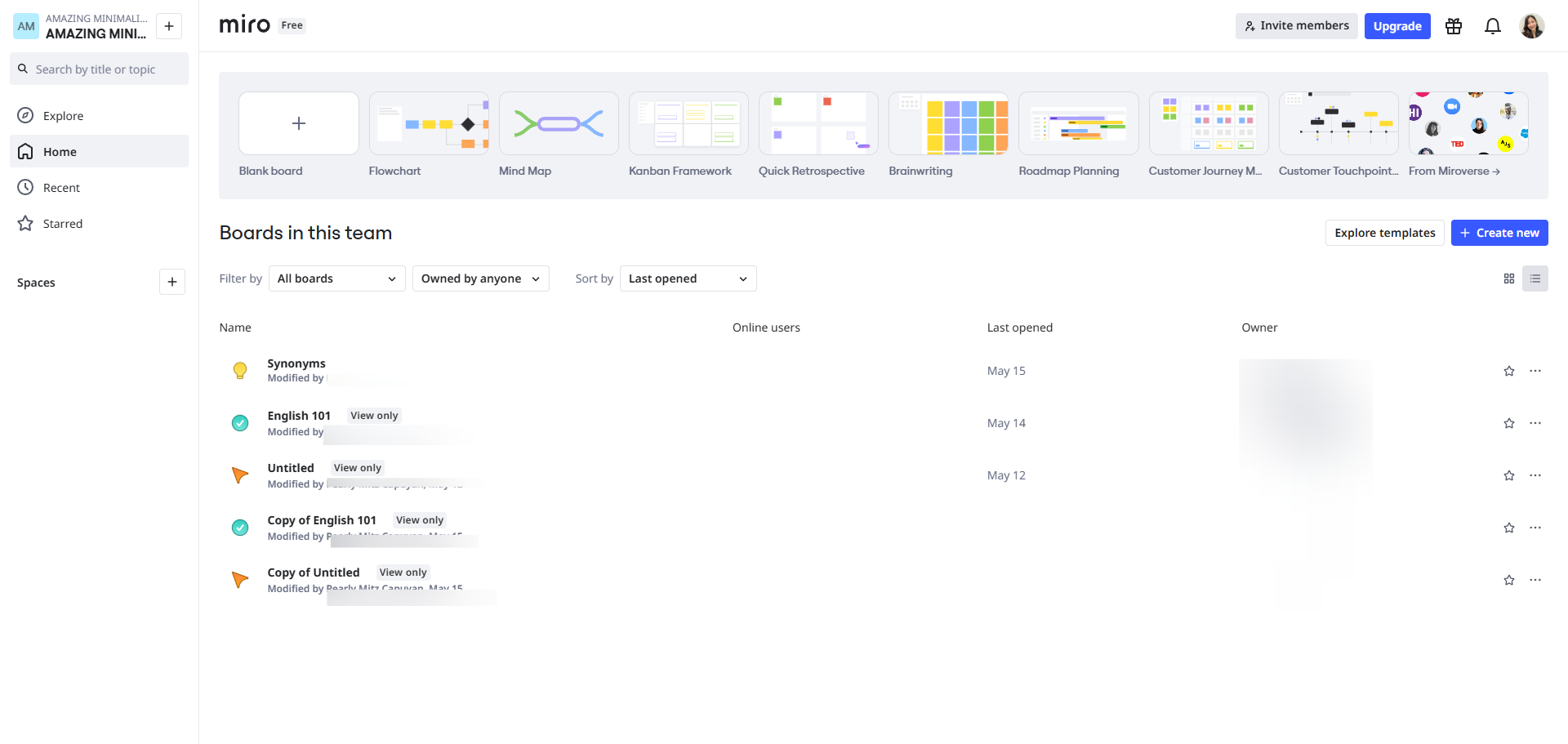This screenshot has width=1568, height=744.
Task: Open the three-dot menu for Synonyms board
Action: pyautogui.click(x=1535, y=370)
